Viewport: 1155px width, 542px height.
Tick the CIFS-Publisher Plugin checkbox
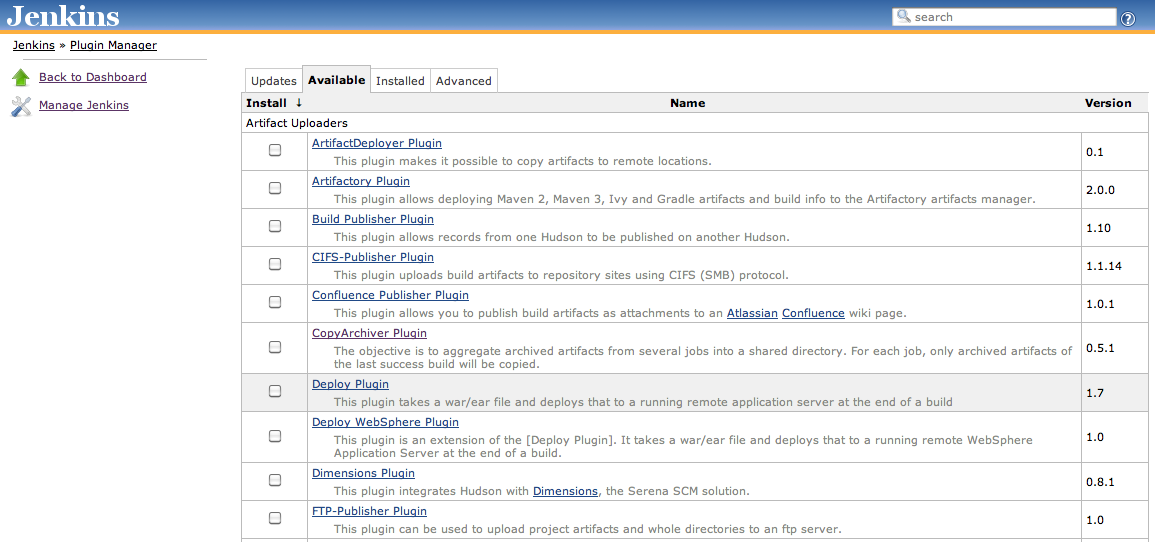click(275, 264)
